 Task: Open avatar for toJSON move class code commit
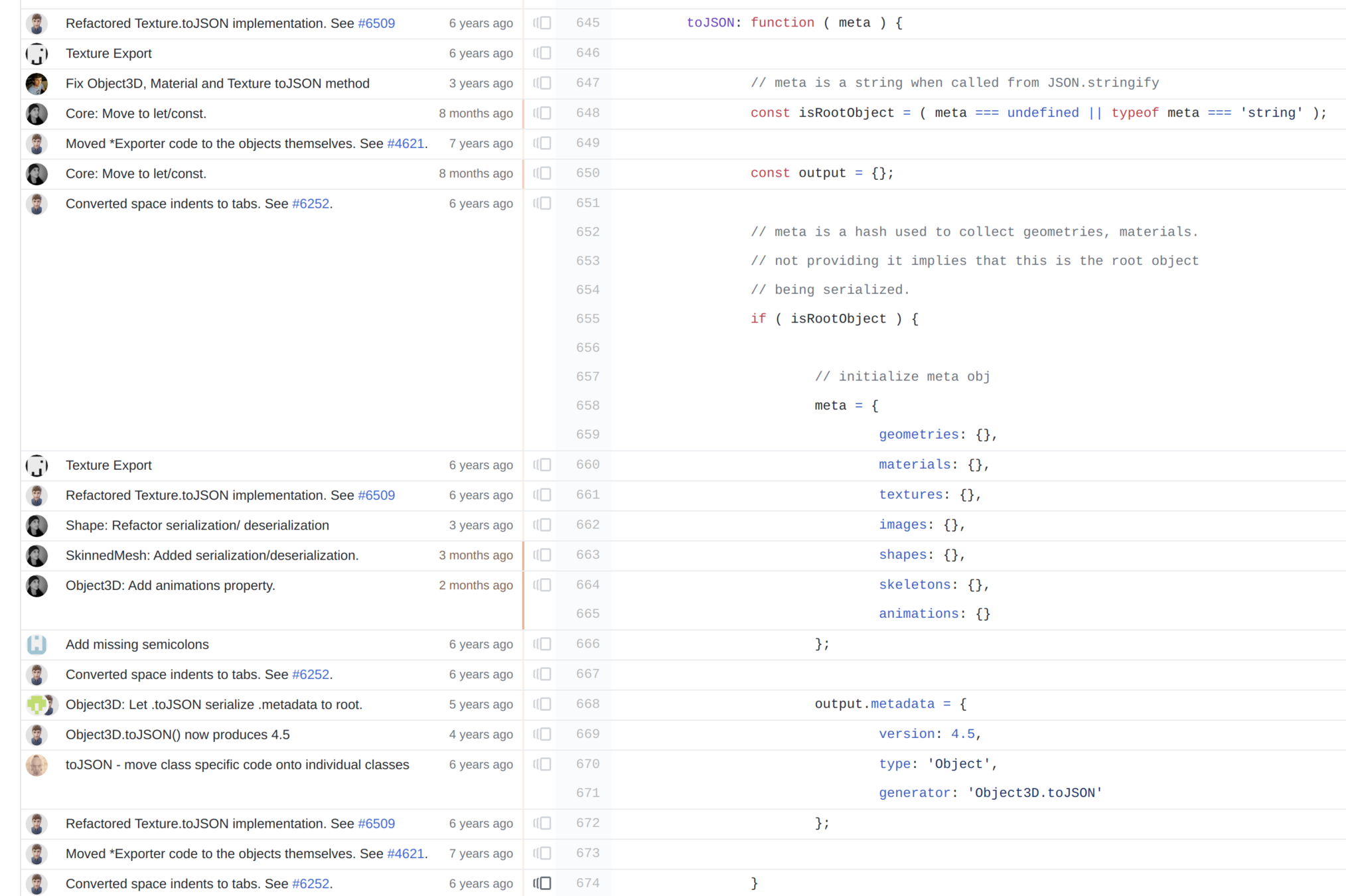(x=37, y=765)
